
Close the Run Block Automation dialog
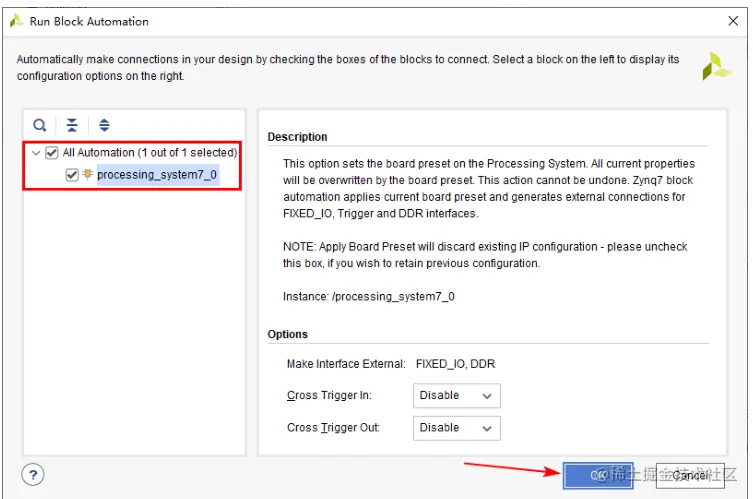[733, 21]
